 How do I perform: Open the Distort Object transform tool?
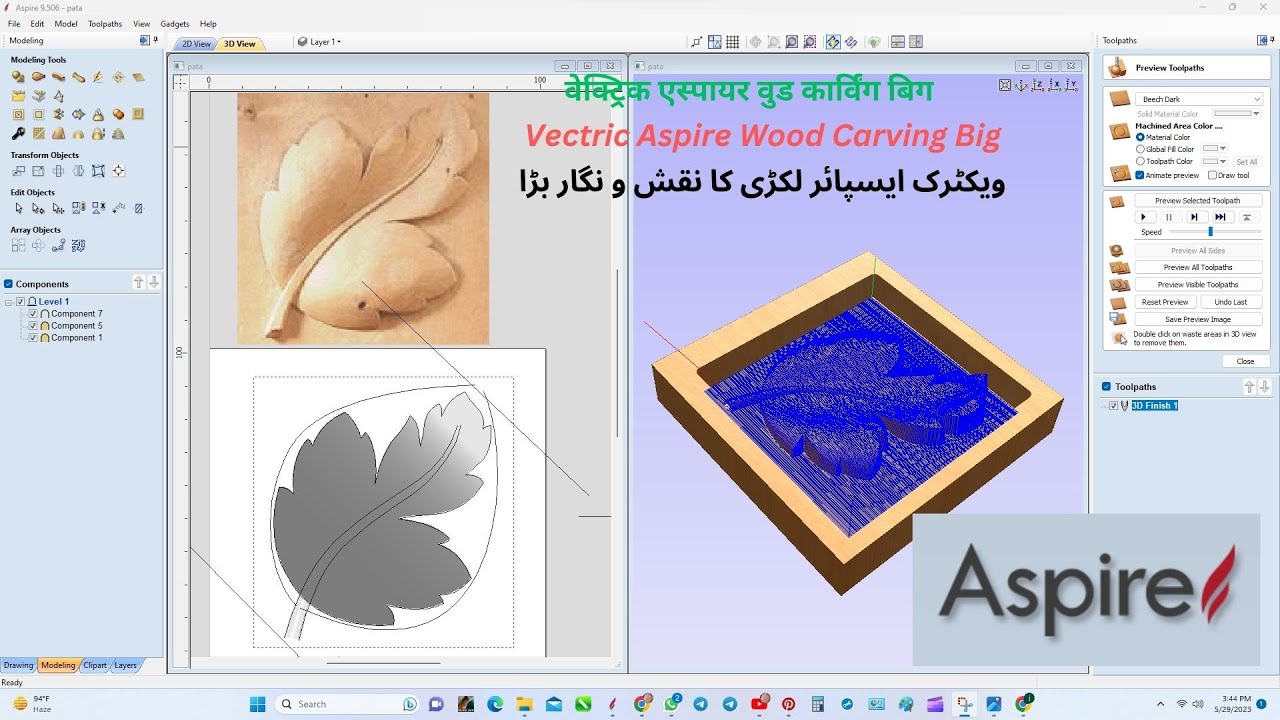[98, 171]
